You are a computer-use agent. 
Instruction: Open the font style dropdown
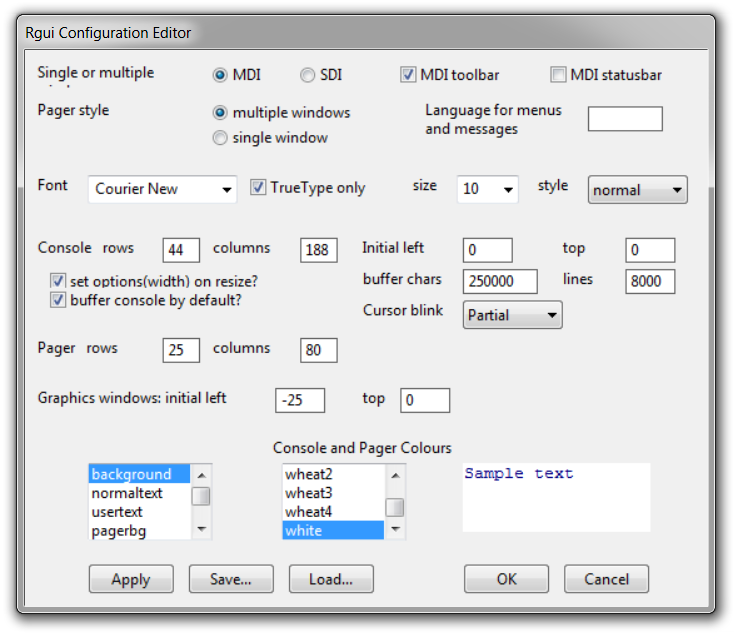coord(637,189)
